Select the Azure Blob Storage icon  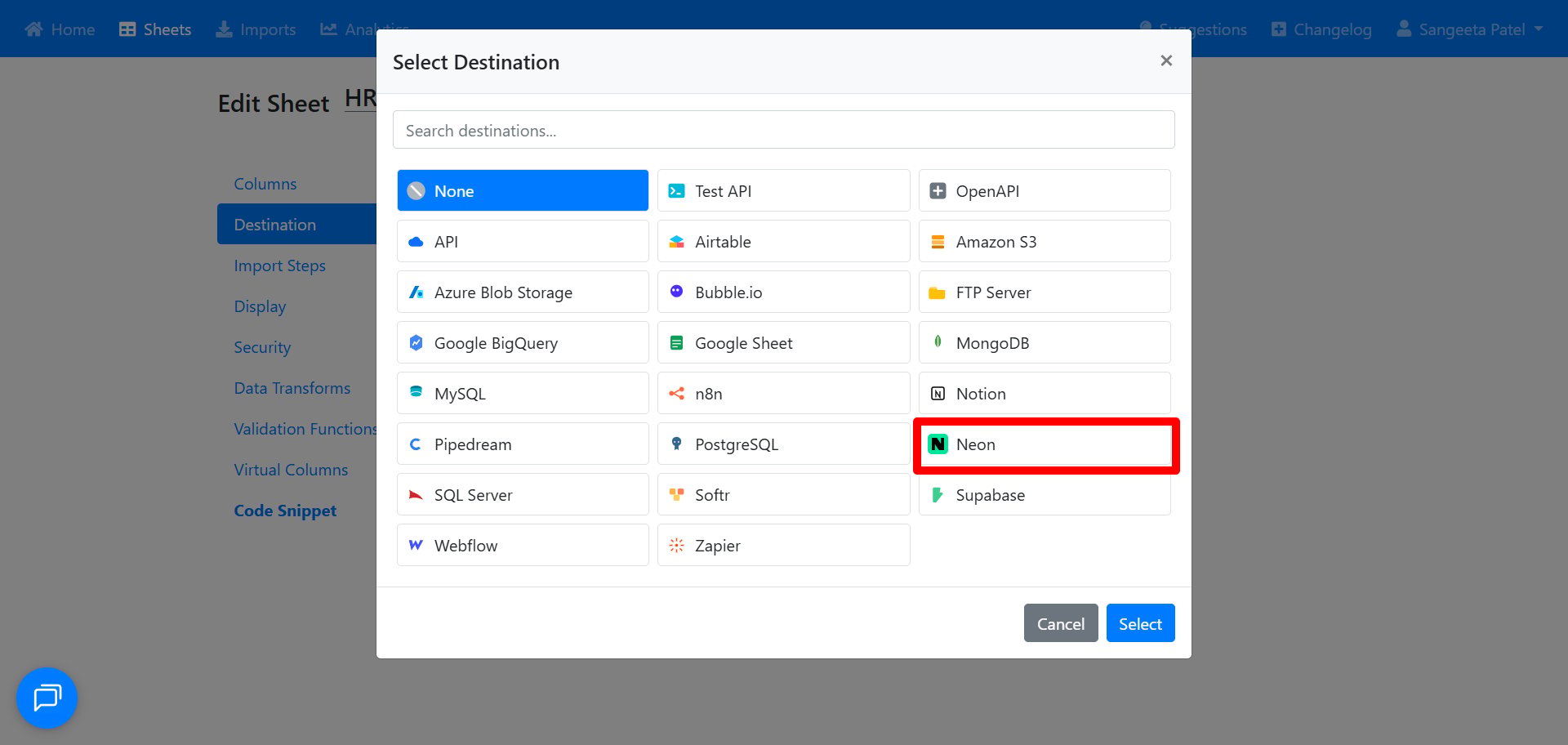point(416,292)
